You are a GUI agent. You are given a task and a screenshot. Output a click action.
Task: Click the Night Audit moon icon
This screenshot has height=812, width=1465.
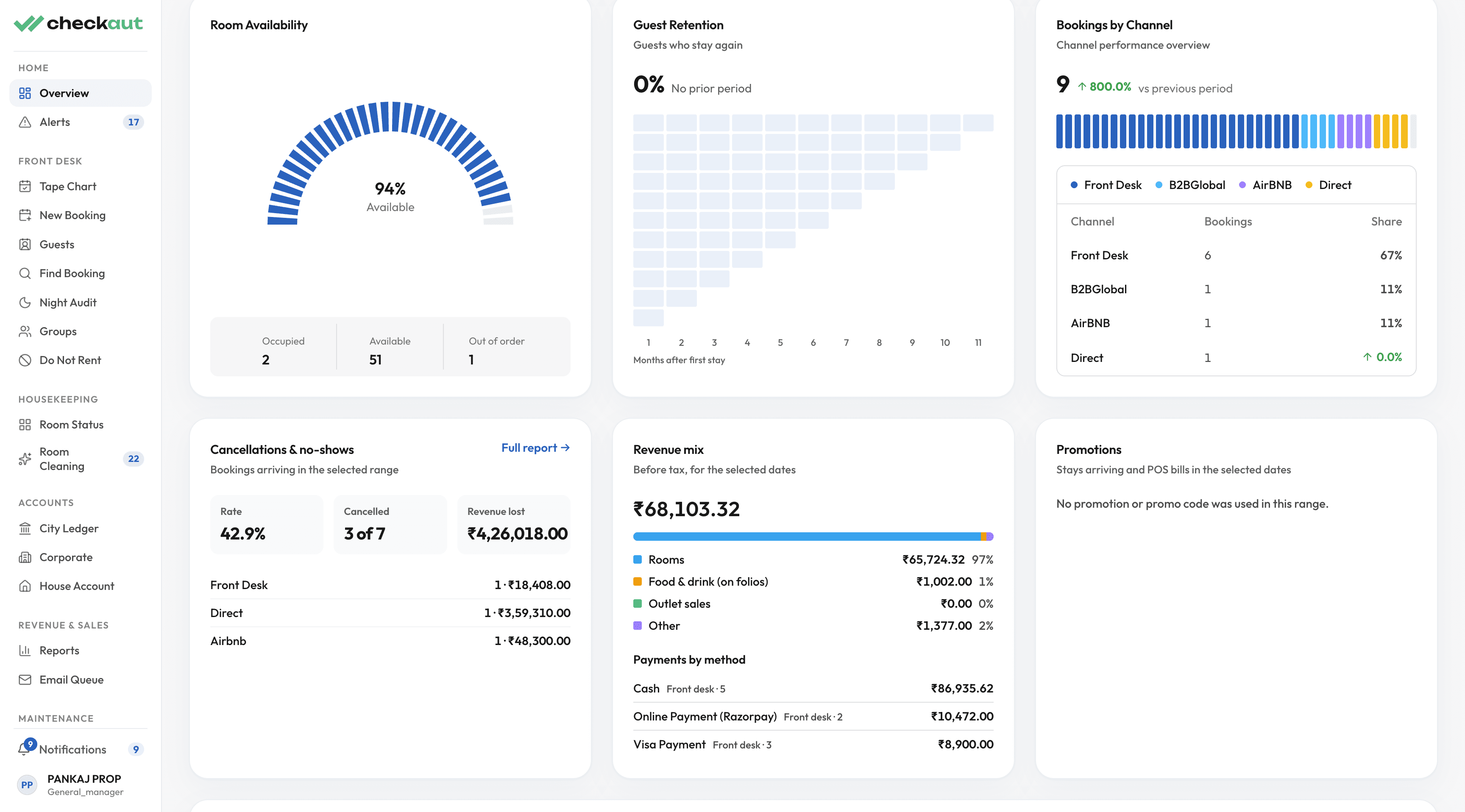click(25, 303)
